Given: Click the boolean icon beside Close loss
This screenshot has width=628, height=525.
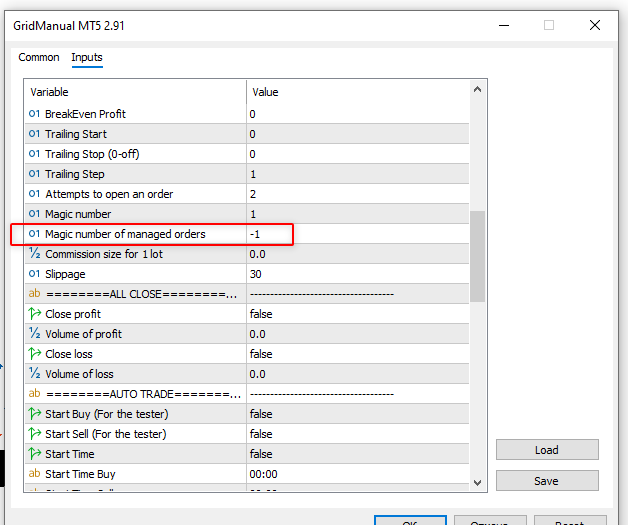Looking at the screenshot, I should coord(34,354).
